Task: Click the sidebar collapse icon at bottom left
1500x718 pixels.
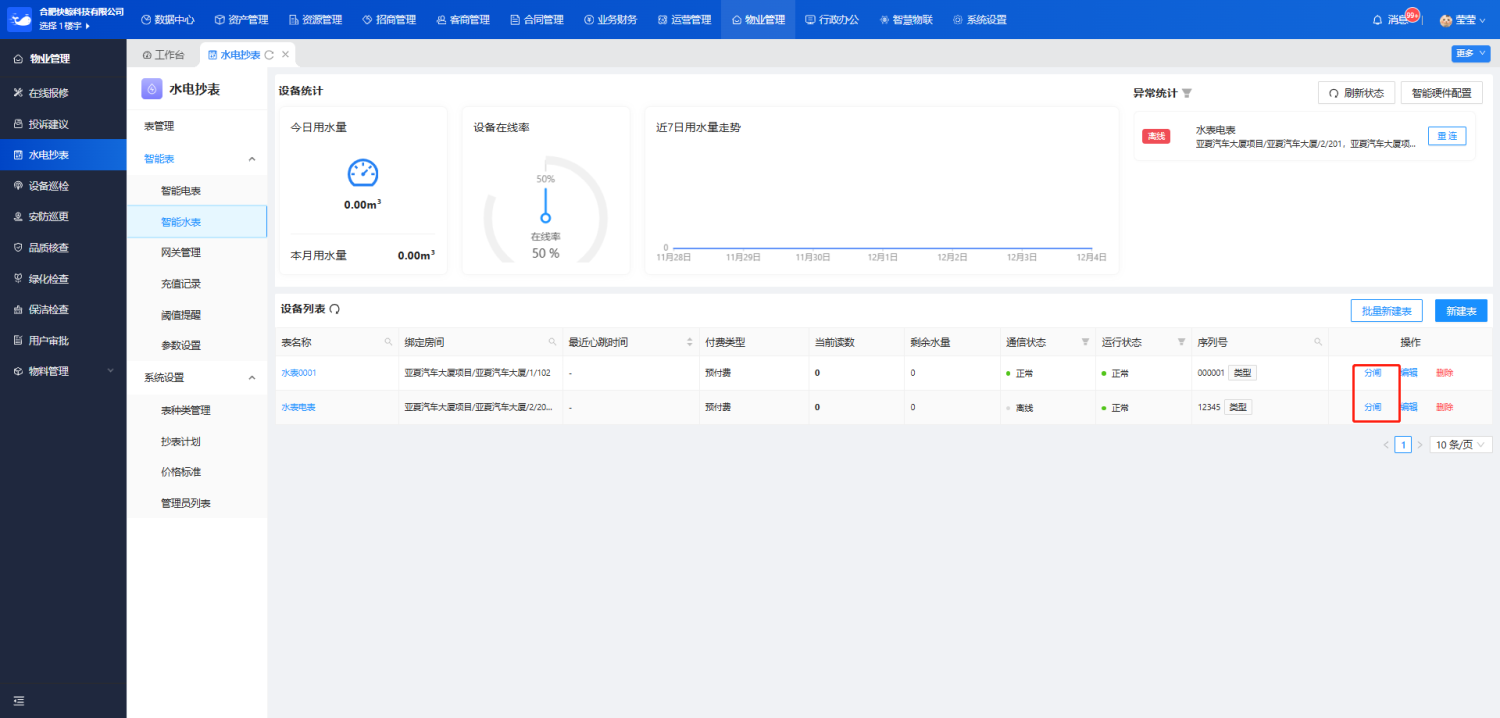Action: [x=18, y=700]
